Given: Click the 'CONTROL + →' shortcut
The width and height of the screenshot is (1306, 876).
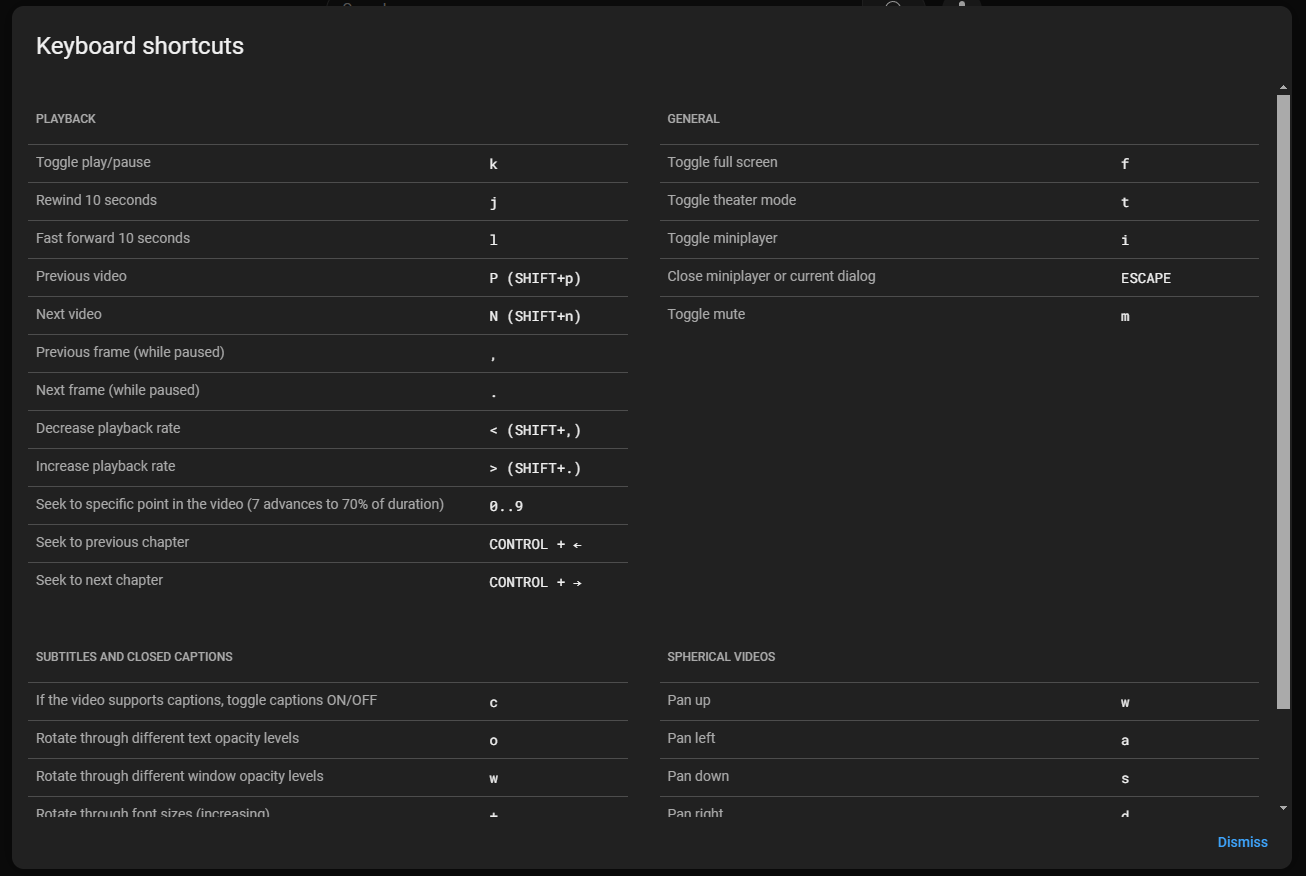Looking at the screenshot, I should [x=535, y=582].
